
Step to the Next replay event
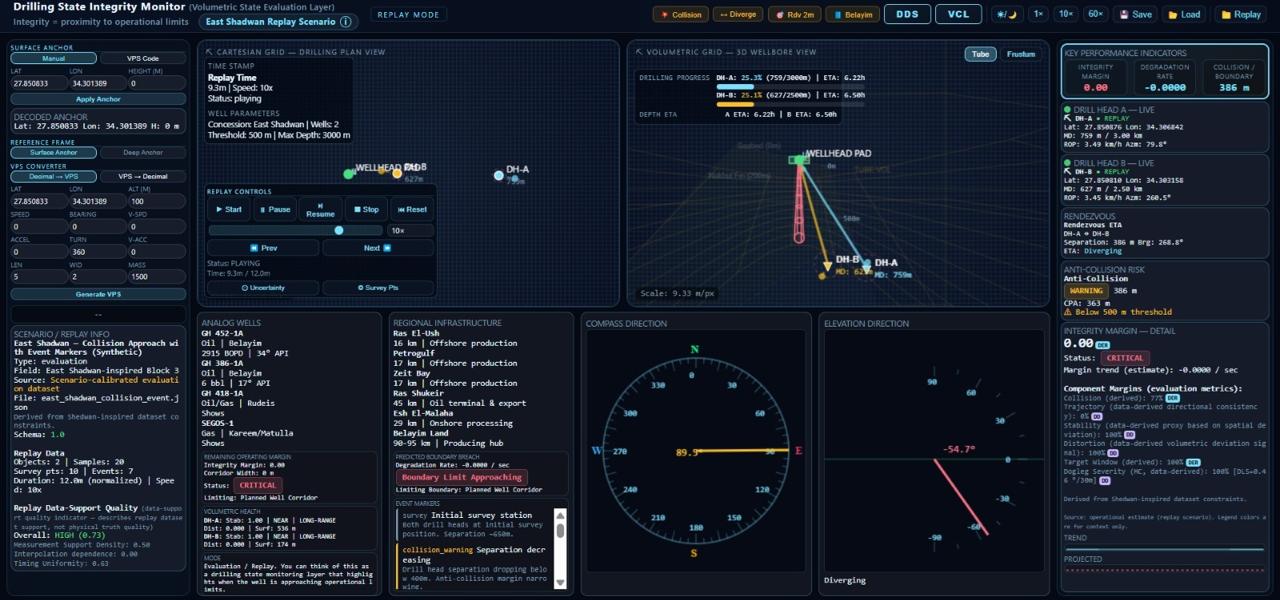coord(378,248)
